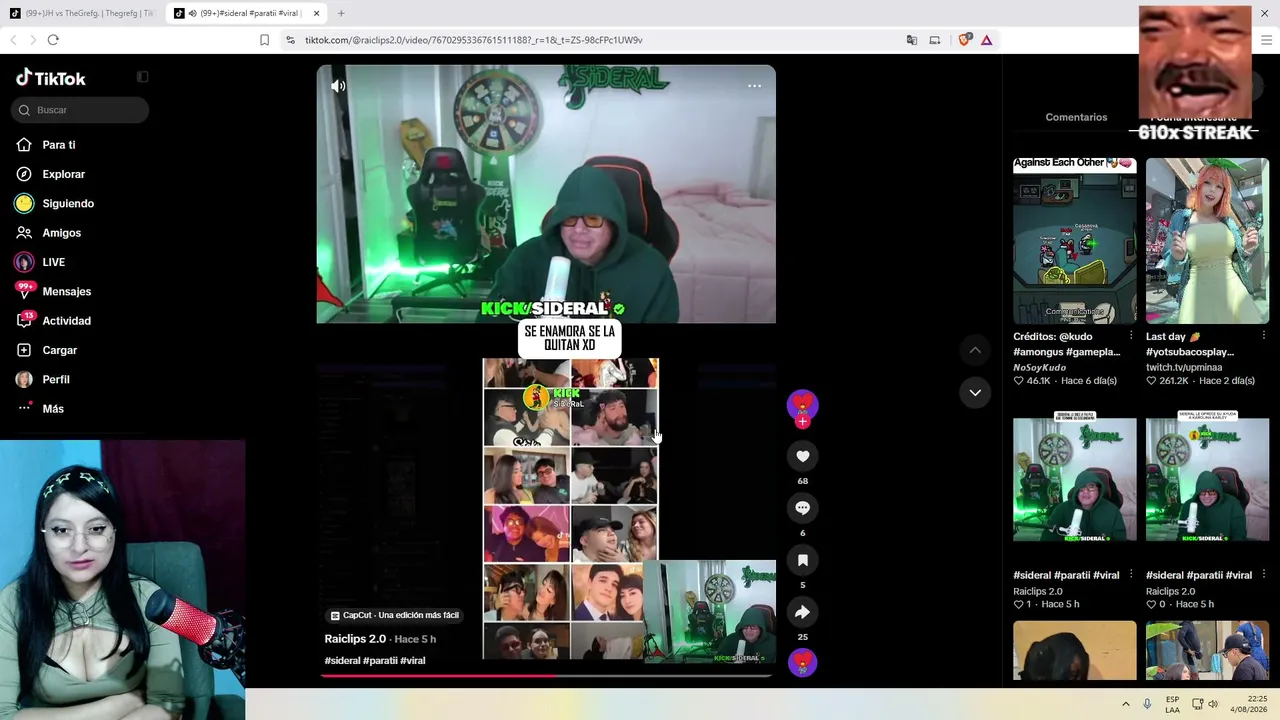
Task: Open the system volume tray icon
Action: (1213, 704)
